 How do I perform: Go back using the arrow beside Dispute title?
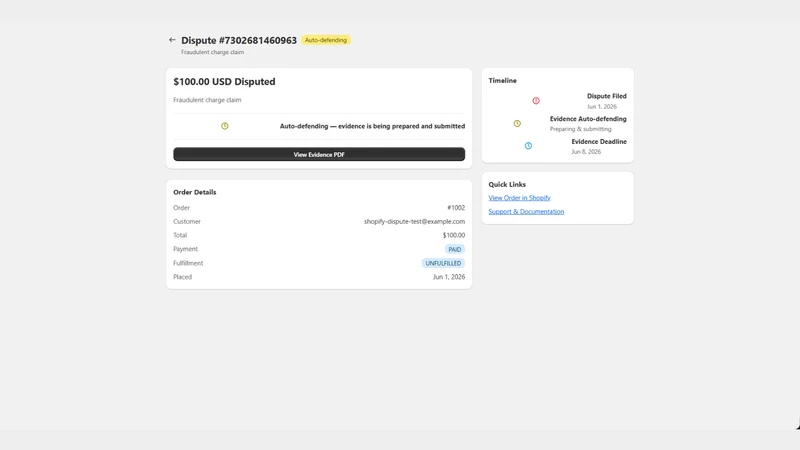pyautogui.click(x=172, y=40)
